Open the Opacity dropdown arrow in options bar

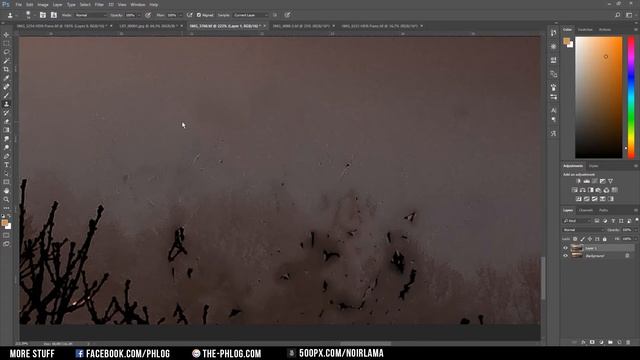point(139,15)
